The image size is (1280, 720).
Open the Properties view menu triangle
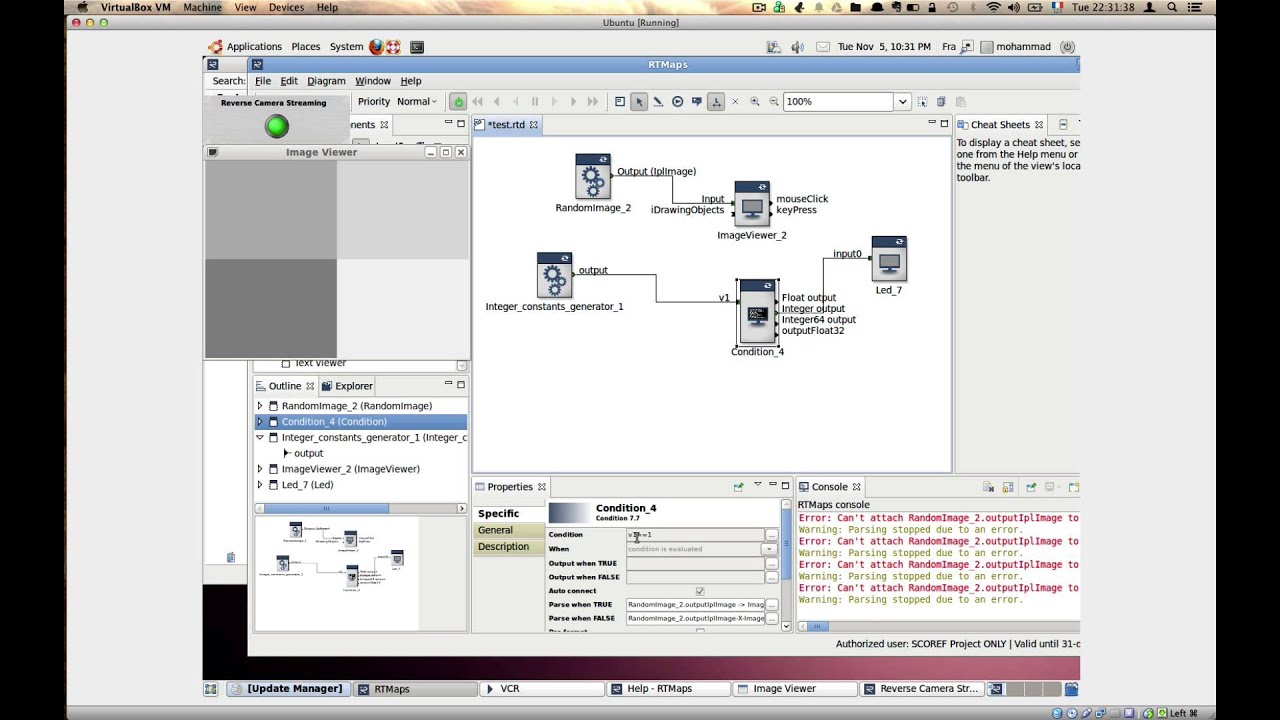[x=757, y=485]
